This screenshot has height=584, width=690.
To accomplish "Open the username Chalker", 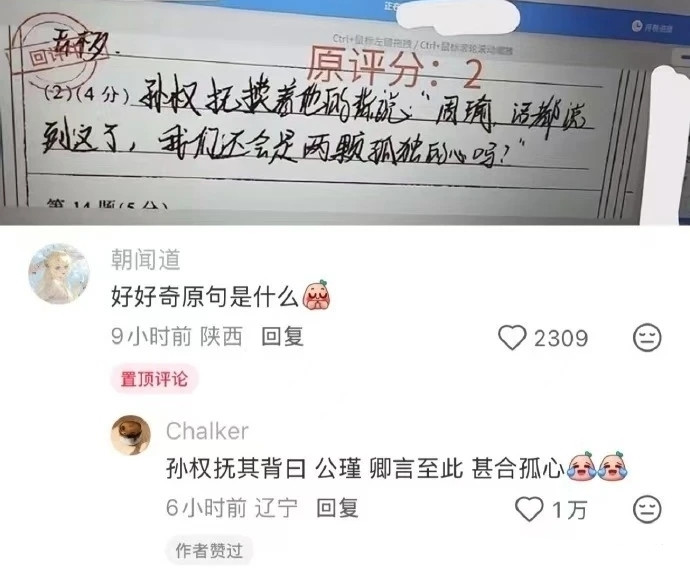I will (x=207, y=431).
